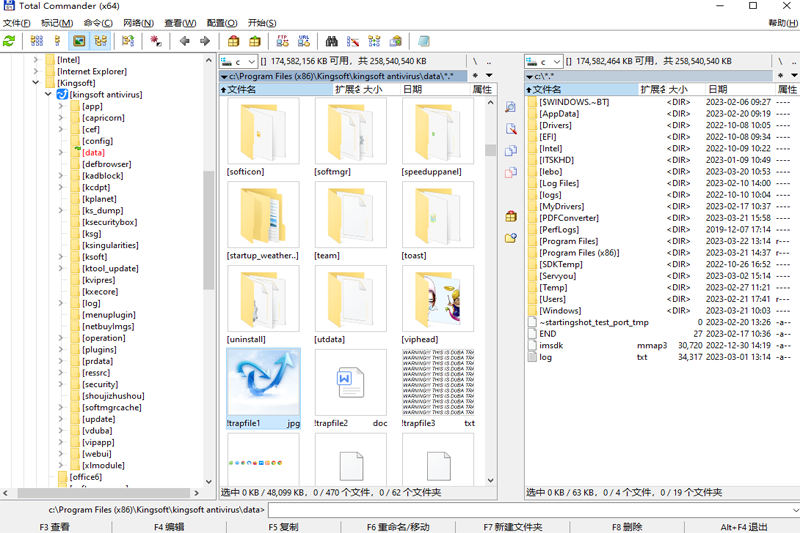This screenshot has height=533, width=800.
Task: Select the !trapfile1 jpg thumbnail
Action: pos(263,389)
